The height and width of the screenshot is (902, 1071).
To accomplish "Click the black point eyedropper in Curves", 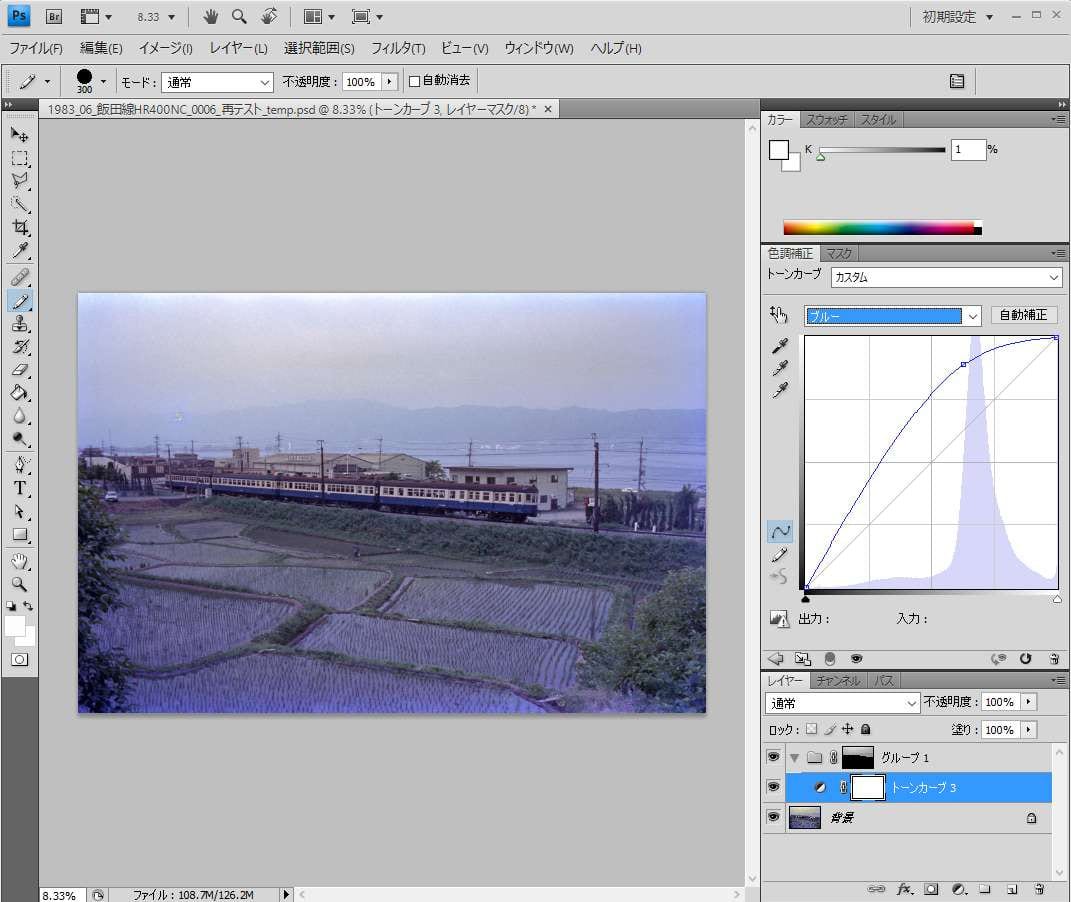I will pyautogui.click(x=780, y=346).
